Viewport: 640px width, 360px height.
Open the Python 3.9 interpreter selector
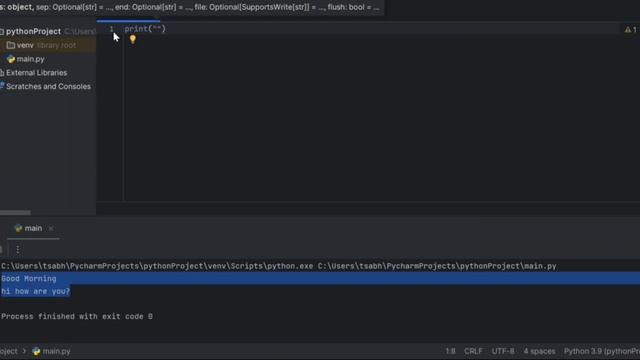[602, 351]
